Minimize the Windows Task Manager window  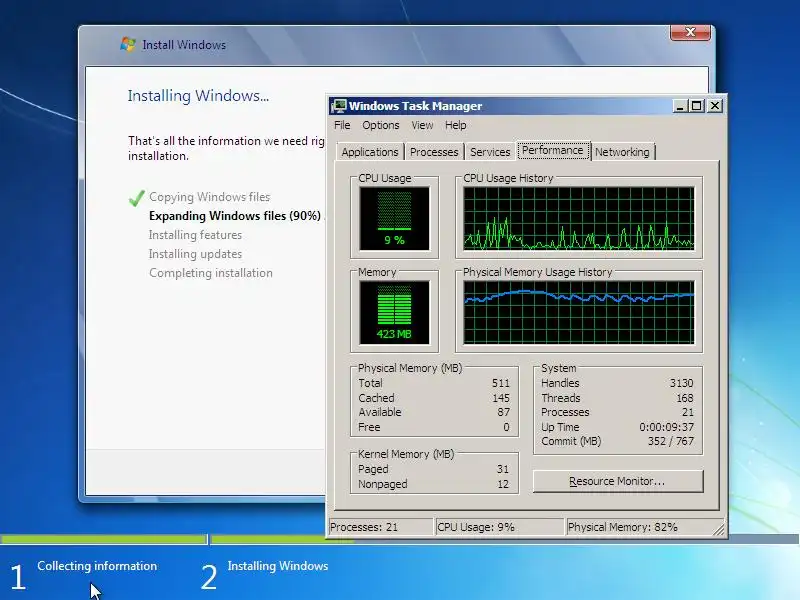click(x=680, y=106)
